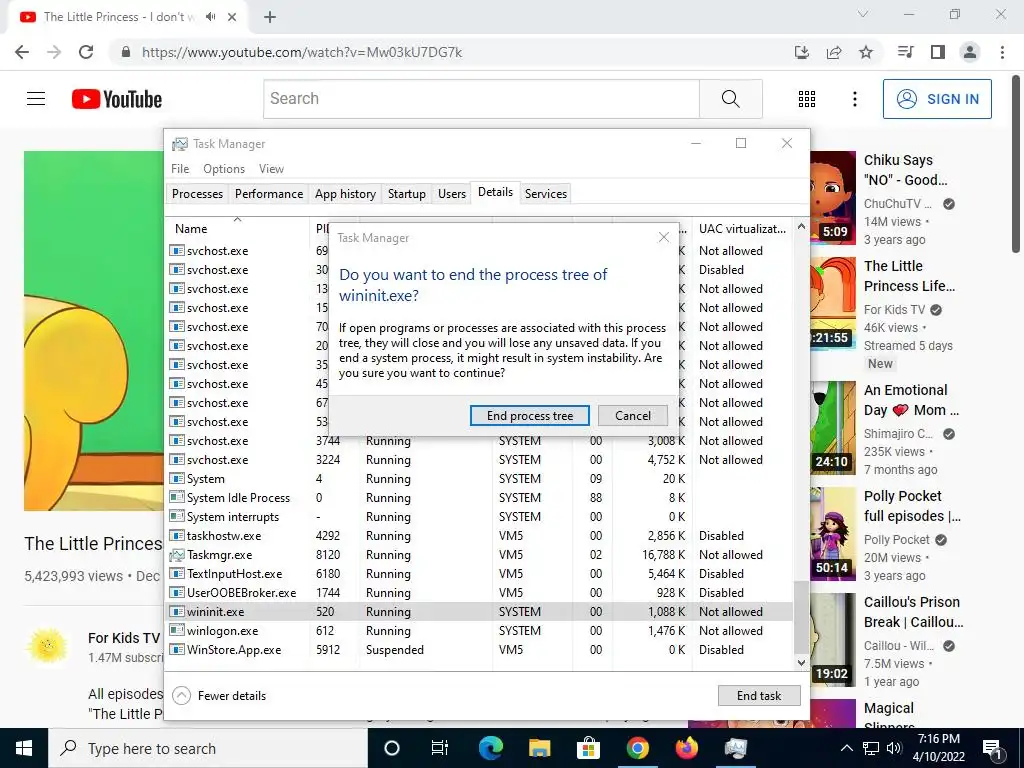This screenshot has height=768, width=1024.
Task: Open the Users tab
Action: [x=451, y=194]
